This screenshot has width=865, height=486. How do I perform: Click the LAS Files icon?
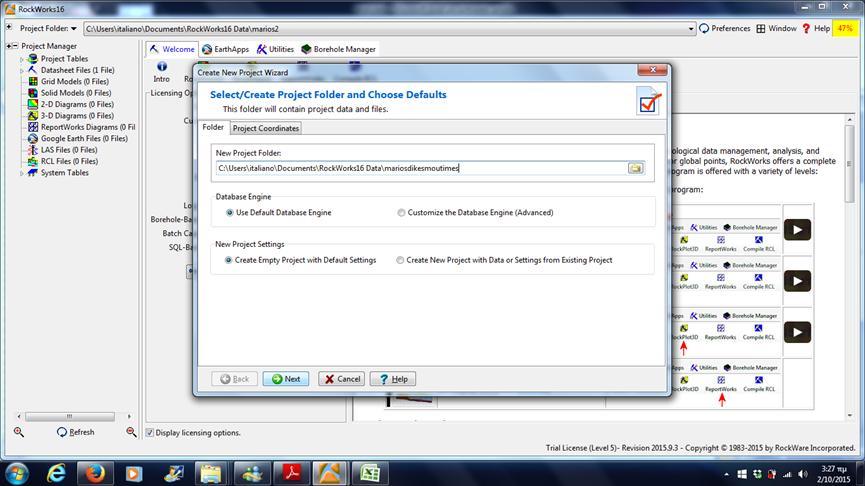coord(33,149)
